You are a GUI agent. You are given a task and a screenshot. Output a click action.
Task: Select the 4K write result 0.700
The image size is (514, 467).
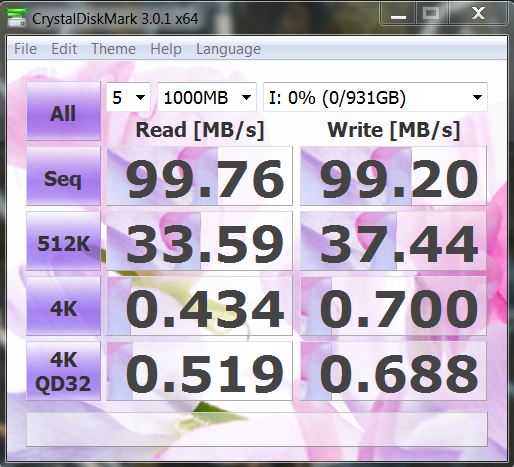click(393, 306)
